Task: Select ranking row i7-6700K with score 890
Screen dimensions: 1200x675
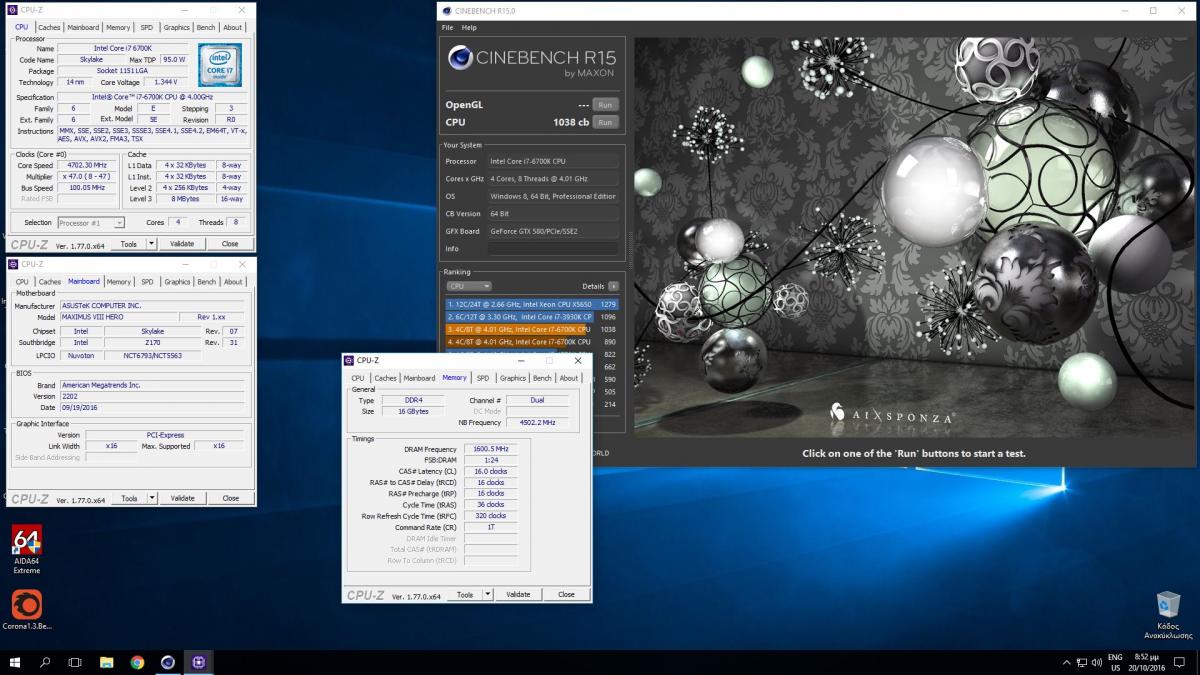Action: pyautogui.click(x=532, y=341)
